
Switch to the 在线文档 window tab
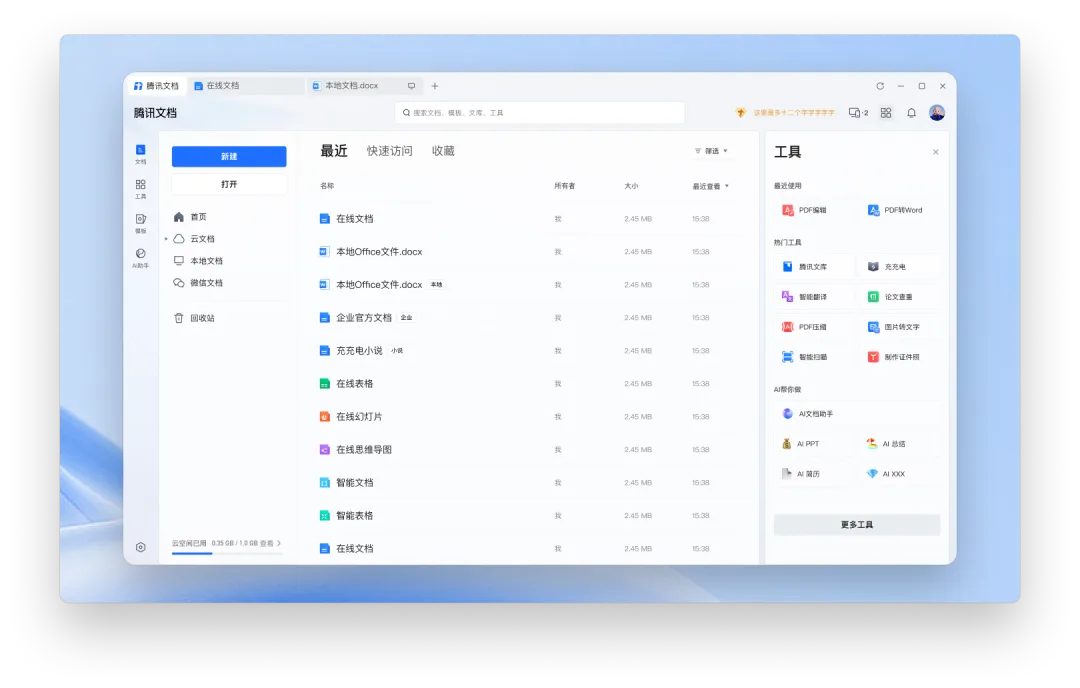(x=247, y=86)
